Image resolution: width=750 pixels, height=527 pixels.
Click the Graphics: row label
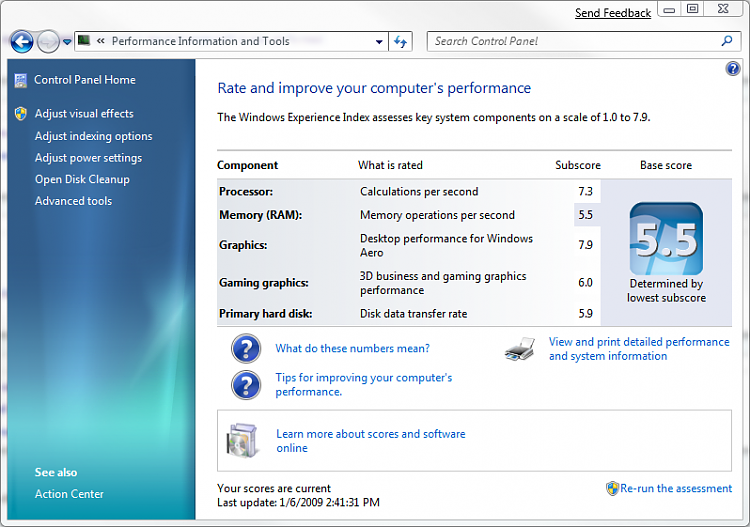click(x=243, y=245)
